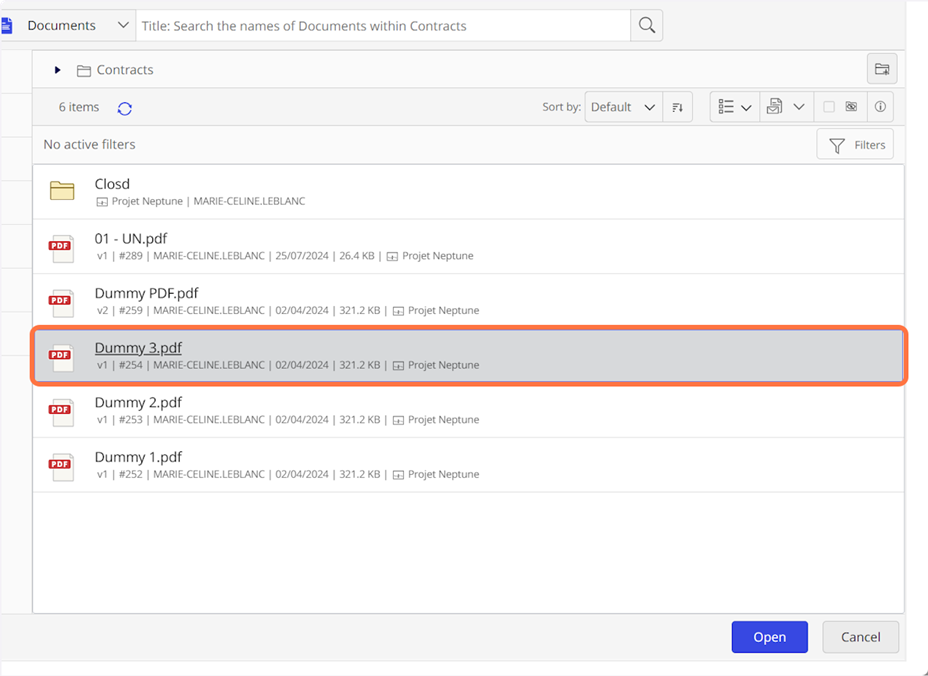
Task: Open the list view mode dropdown
Action: [x=734, y=107]
